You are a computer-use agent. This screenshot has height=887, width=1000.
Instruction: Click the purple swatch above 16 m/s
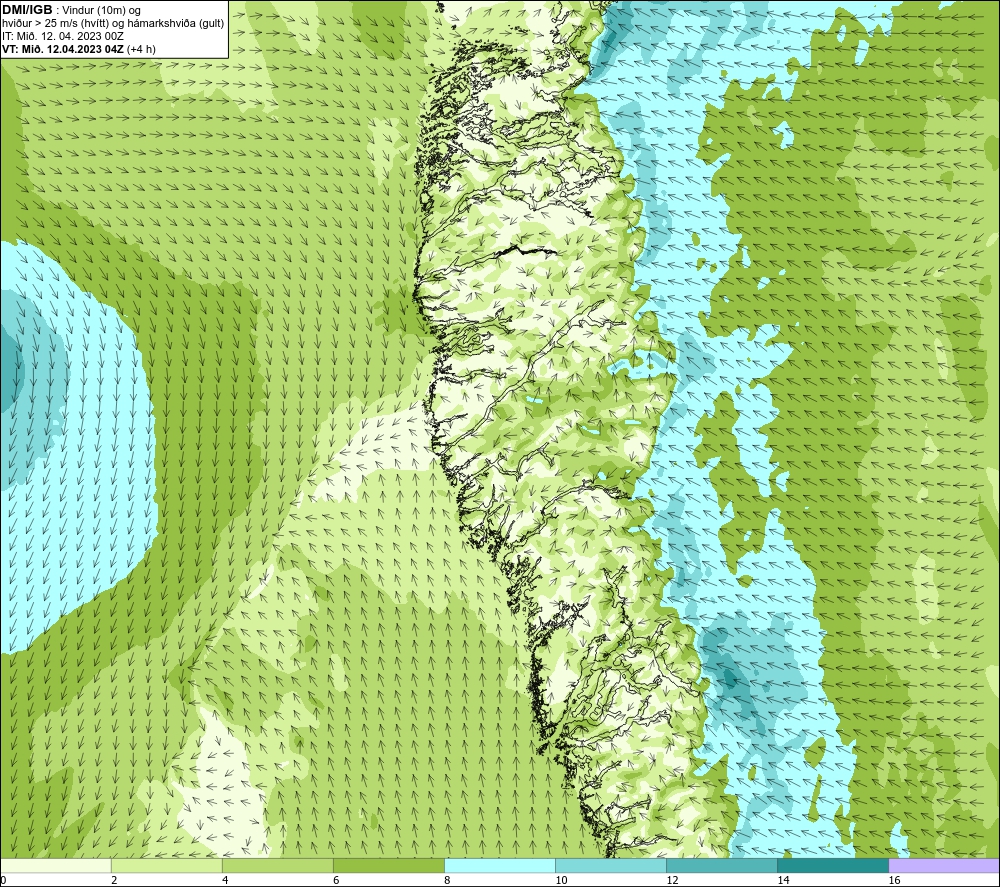944,866
